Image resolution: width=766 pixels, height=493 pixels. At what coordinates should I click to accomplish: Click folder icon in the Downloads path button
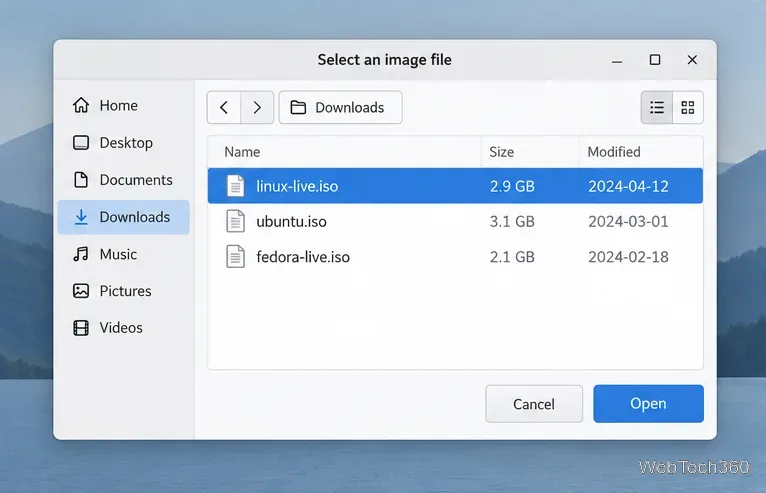click(x=298, y=107)
